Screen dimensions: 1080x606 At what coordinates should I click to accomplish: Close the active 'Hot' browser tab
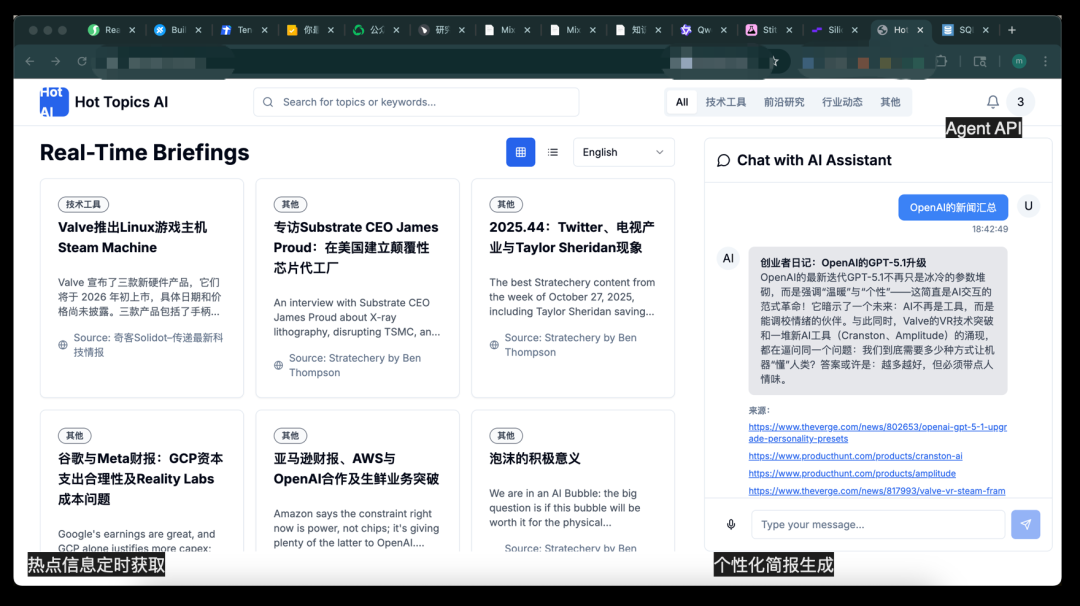pos(920,30)
